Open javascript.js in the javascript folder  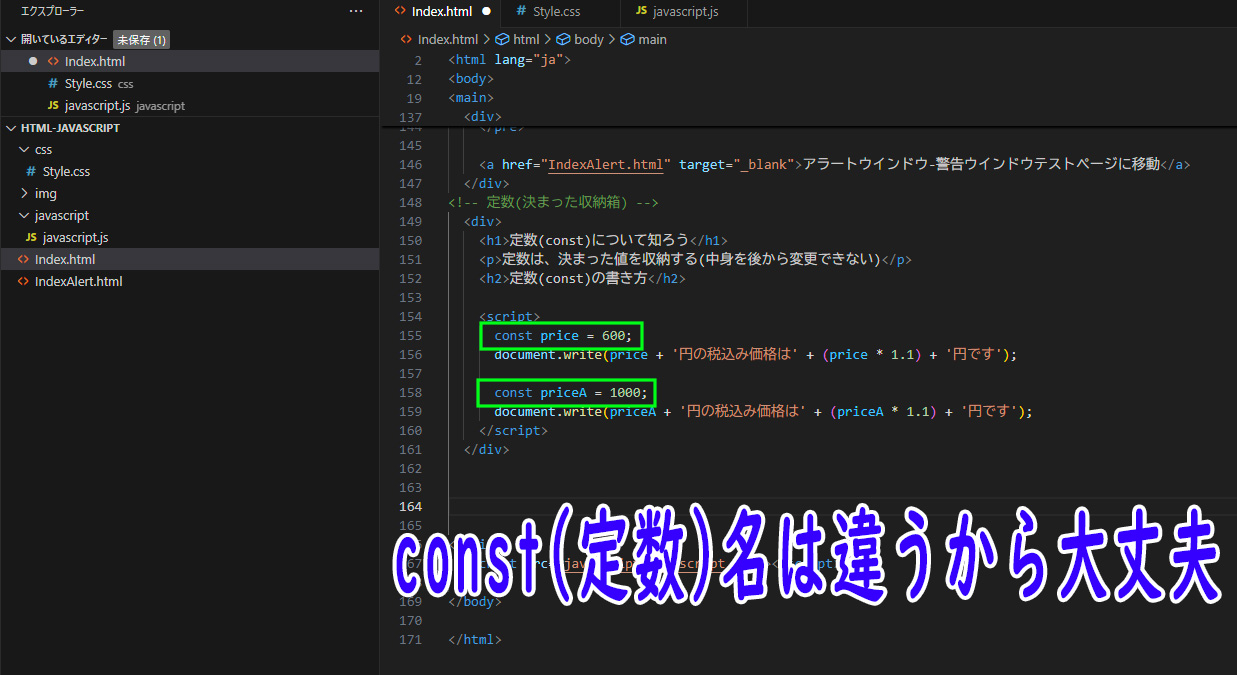(x=189, y=238)
